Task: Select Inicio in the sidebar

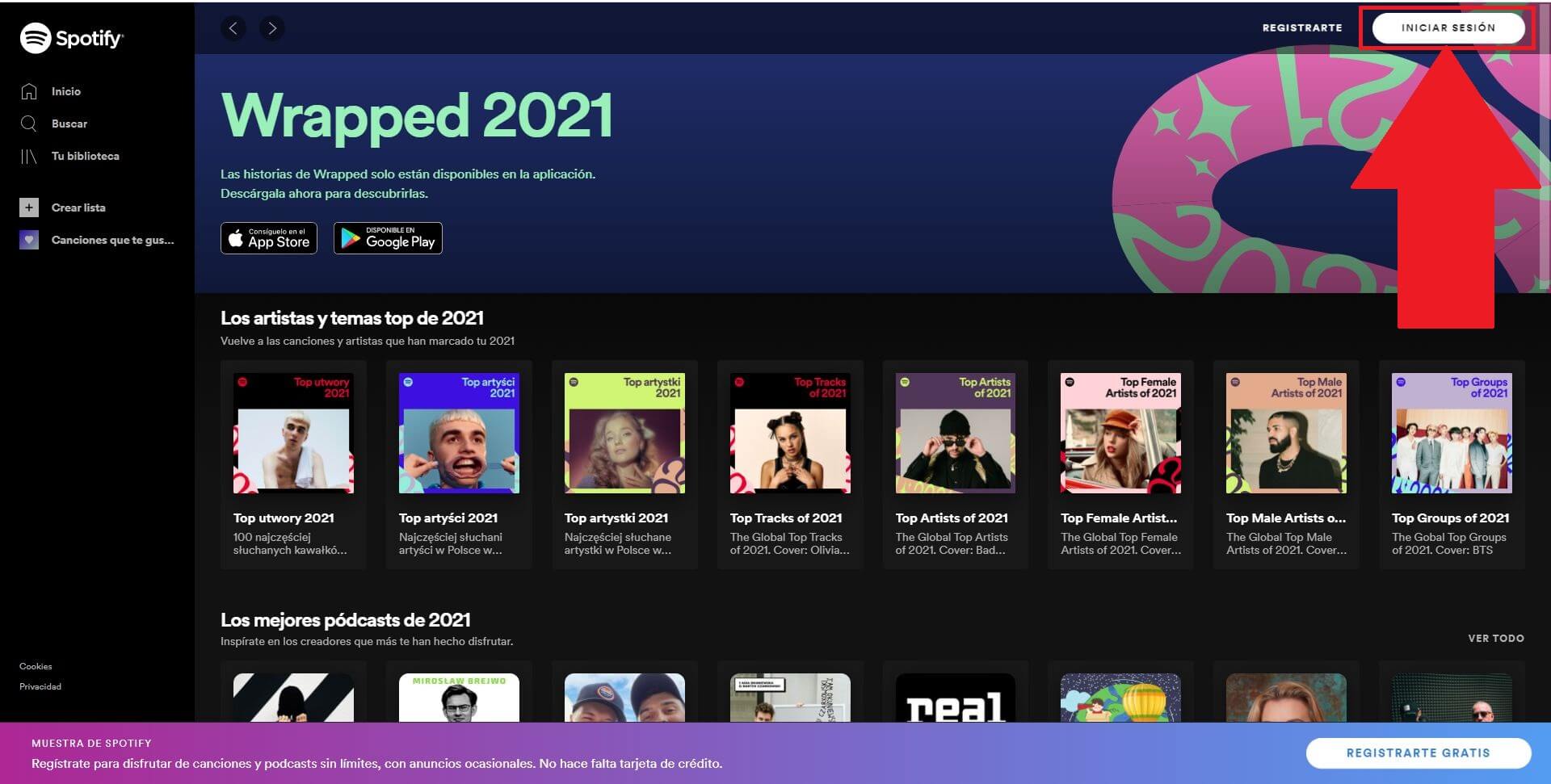Action: pos(66,91)
